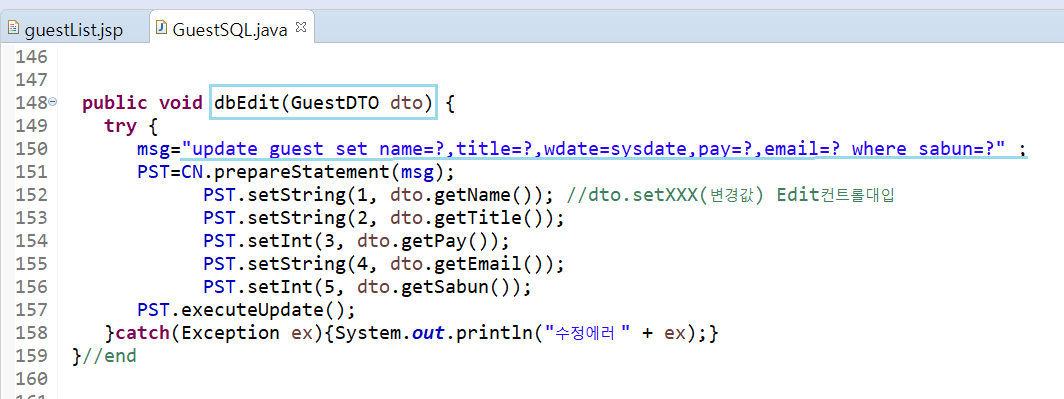This screenshot has height=399, width=1064.
Task: Click 'dto.getSabun()' on line 156
Action: pyautogui.click(x=435, y=286)
